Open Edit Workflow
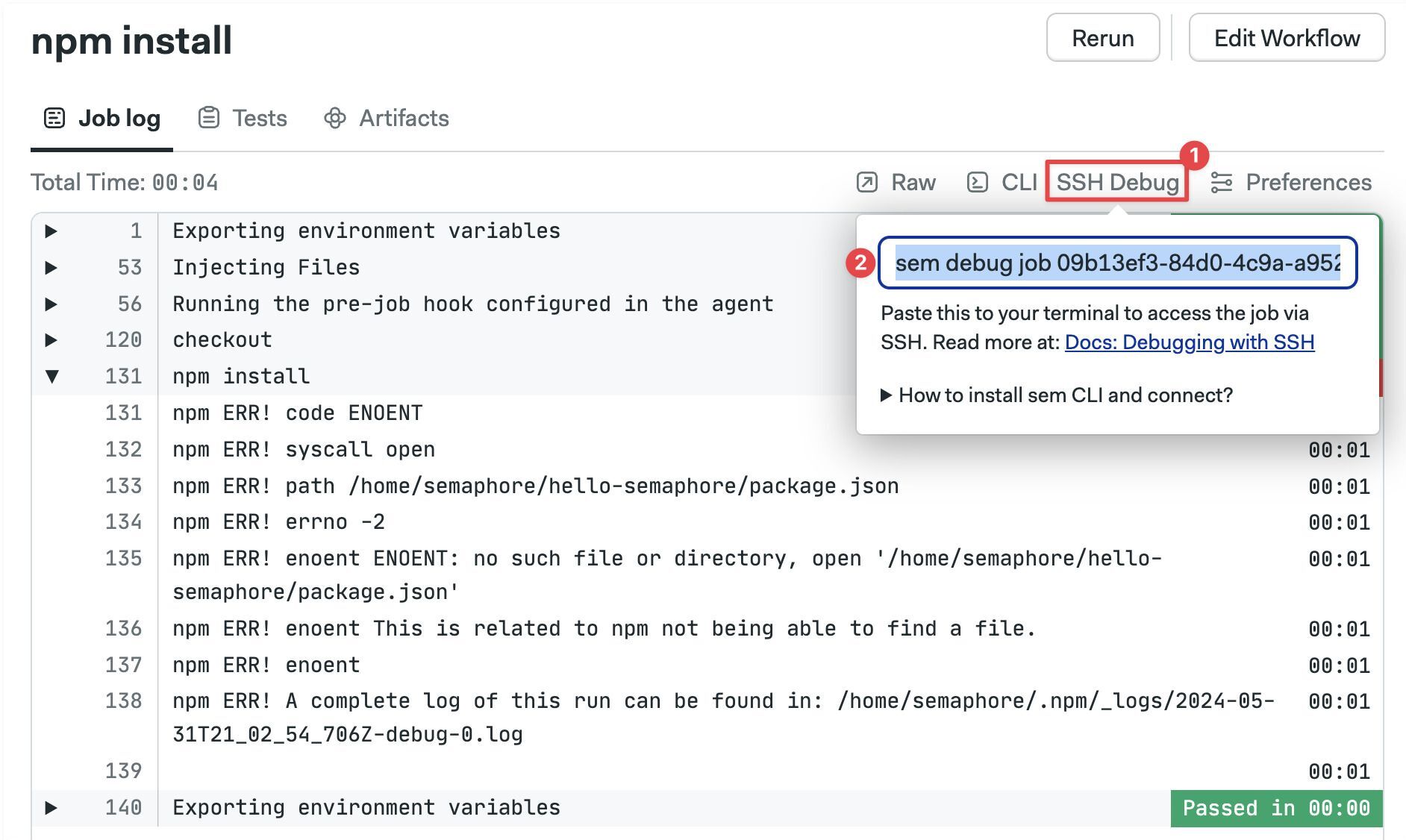Screen dimensions: 1406x840 [1287, 38]
